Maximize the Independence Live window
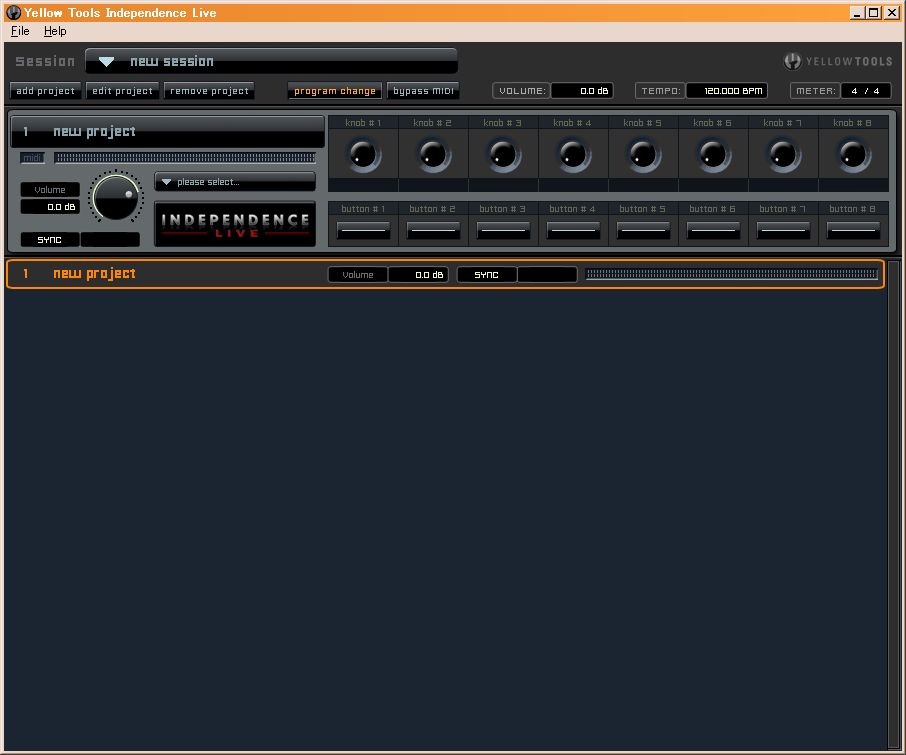The width and height of the screenshot is (906, 755). point(874,13)
